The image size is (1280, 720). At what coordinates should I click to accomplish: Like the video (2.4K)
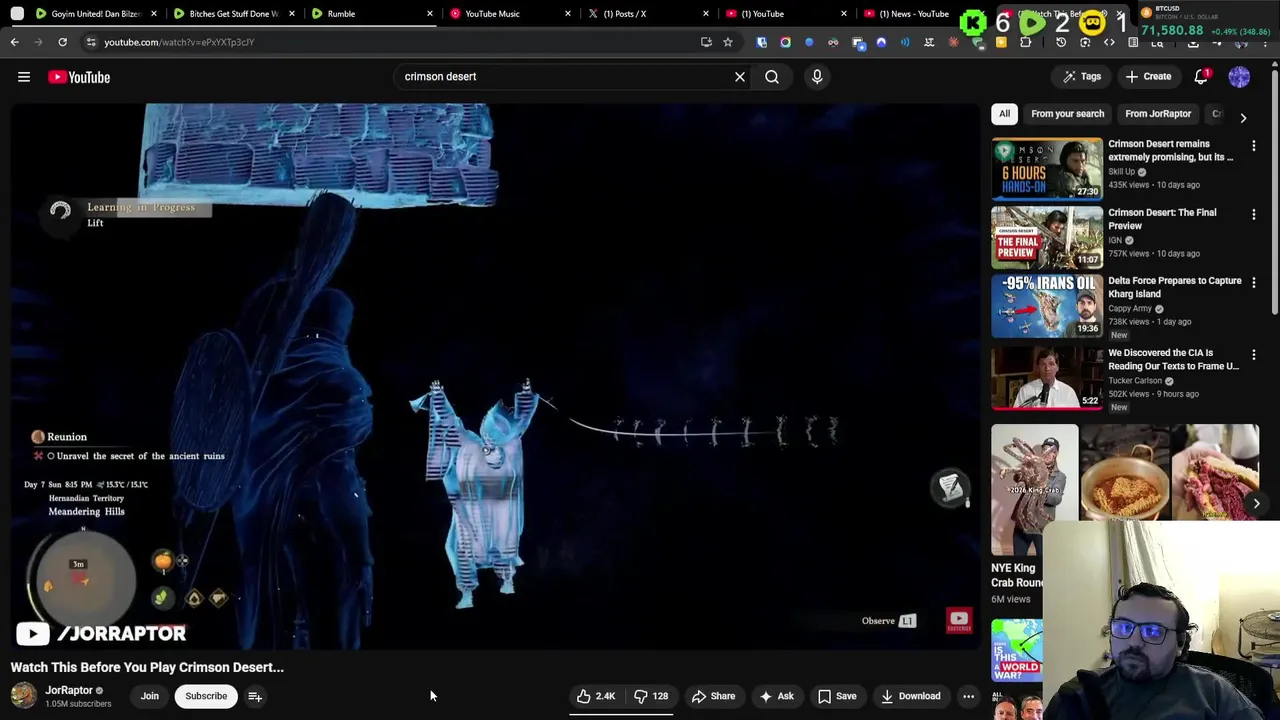click(597, 696)
